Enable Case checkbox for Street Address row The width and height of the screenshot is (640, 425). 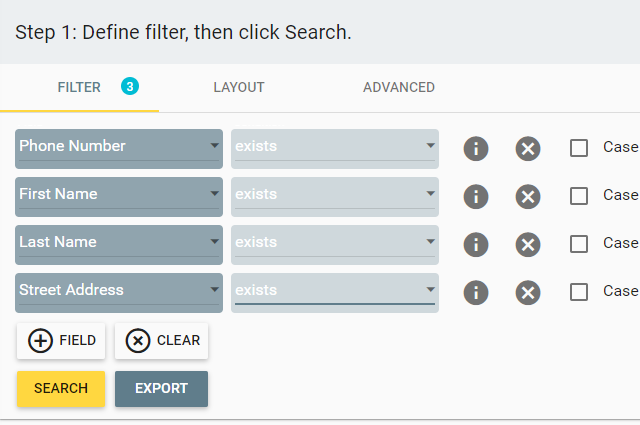579,292
